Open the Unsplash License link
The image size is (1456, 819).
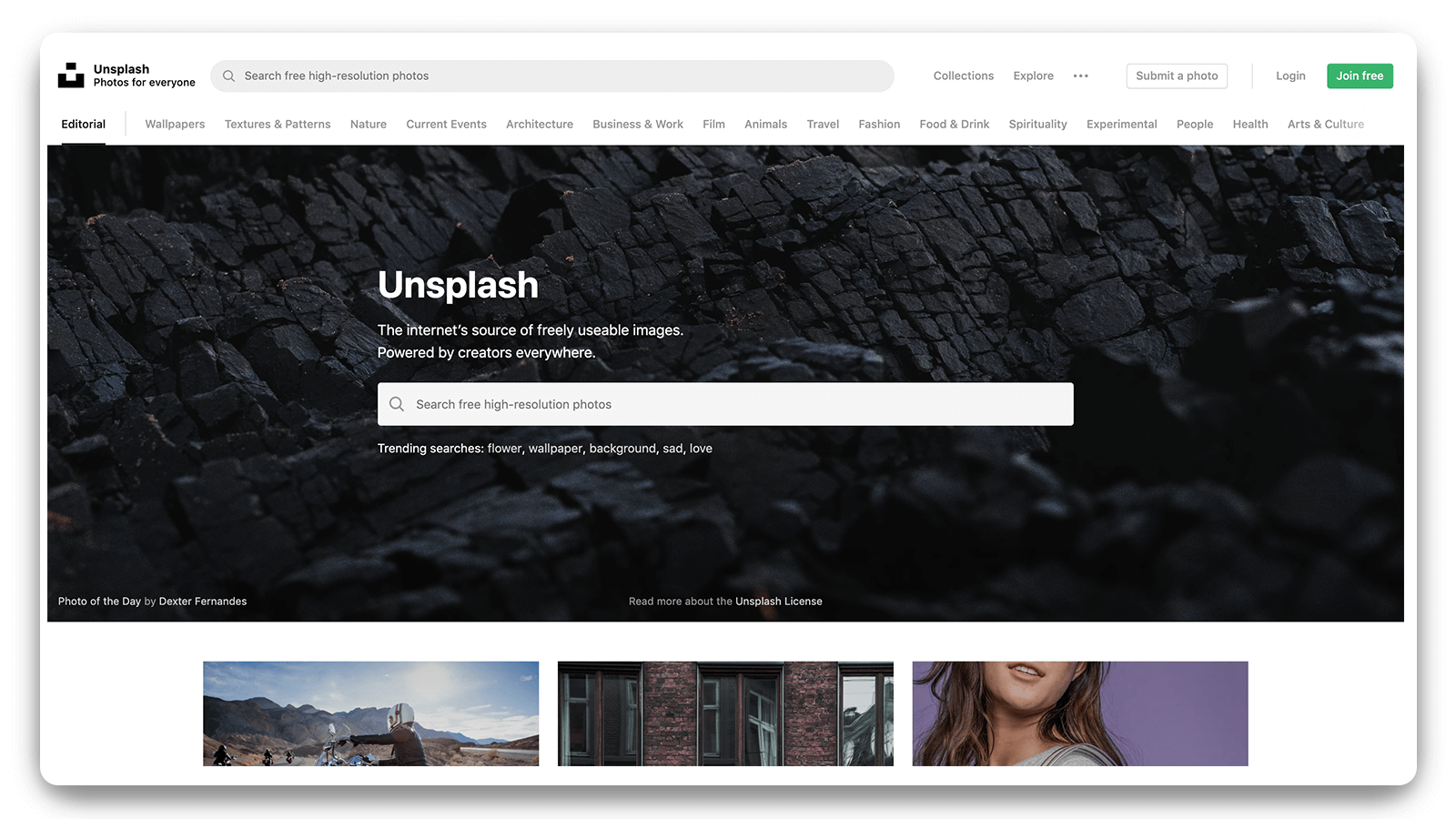click(x=779, y=602)
